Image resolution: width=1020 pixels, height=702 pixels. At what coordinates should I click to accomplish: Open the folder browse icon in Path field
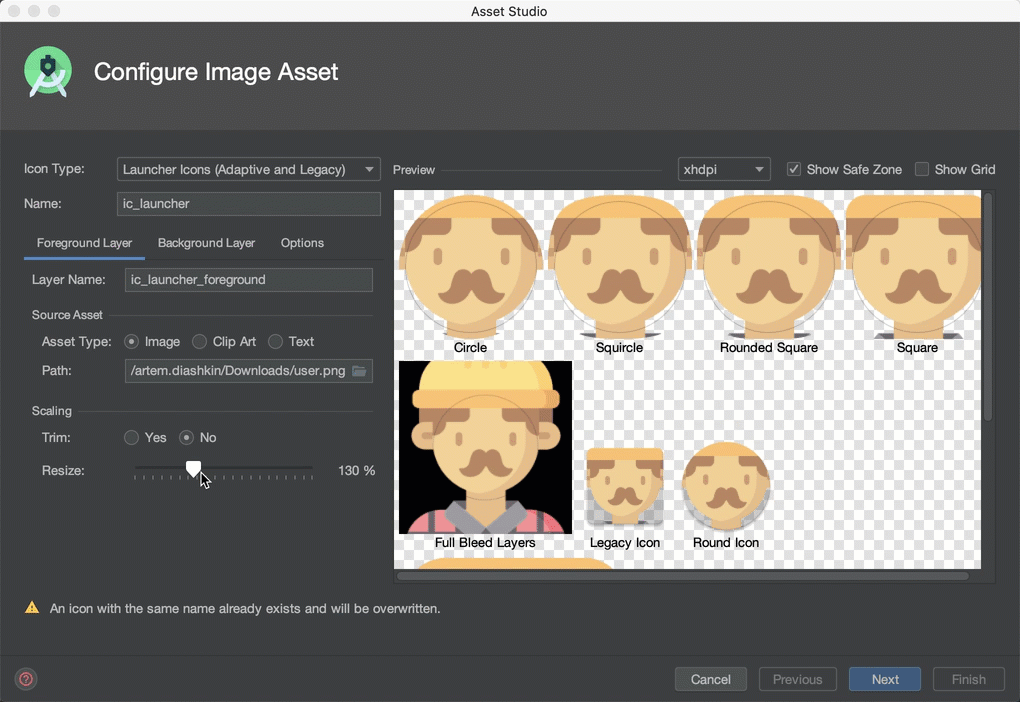pyautogui.click(x=359, y=371)
